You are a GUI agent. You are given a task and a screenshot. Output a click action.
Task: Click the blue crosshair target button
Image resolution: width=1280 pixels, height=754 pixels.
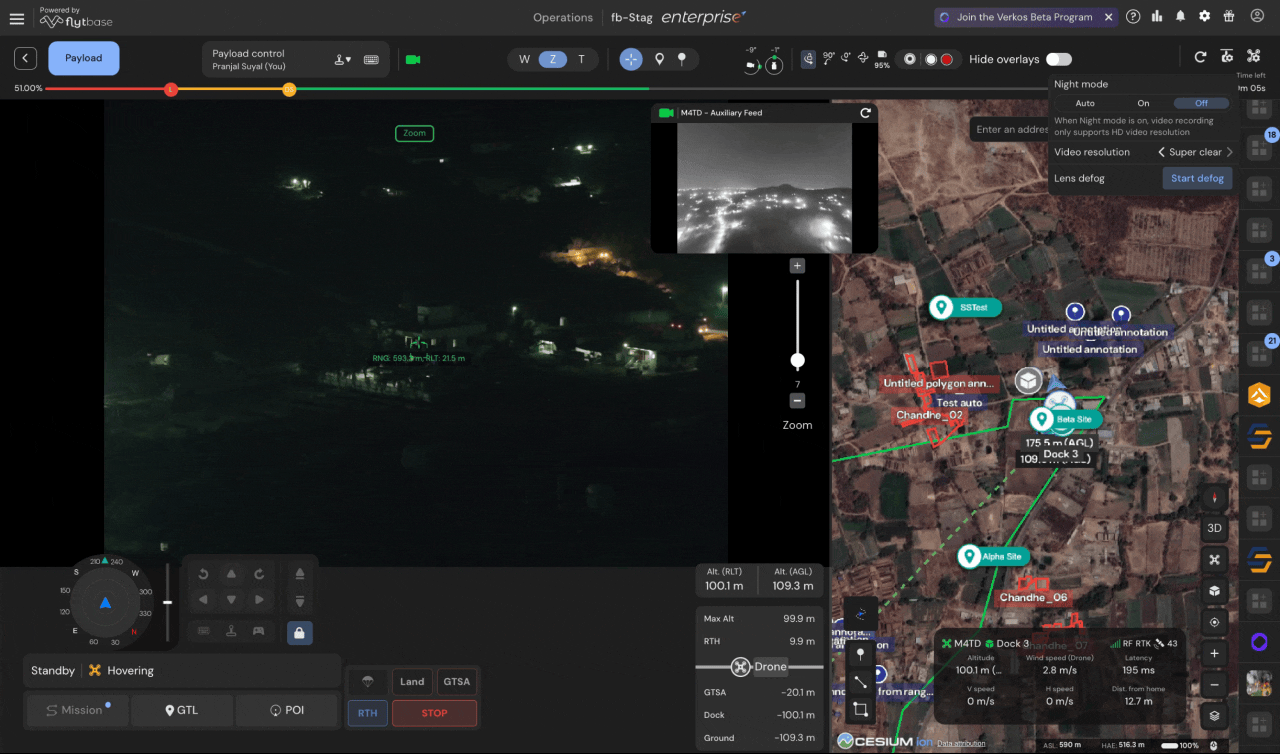(631, 59)
